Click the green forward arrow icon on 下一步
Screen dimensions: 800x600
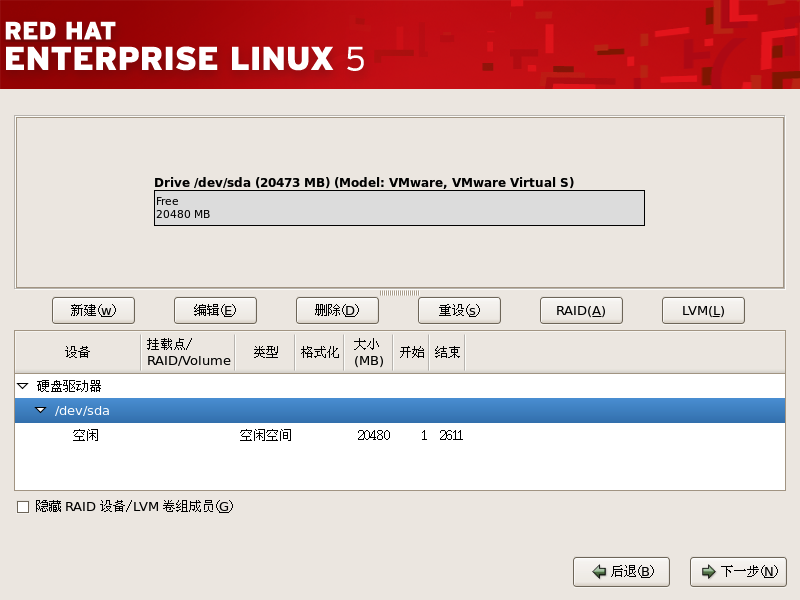pos(708,572)
